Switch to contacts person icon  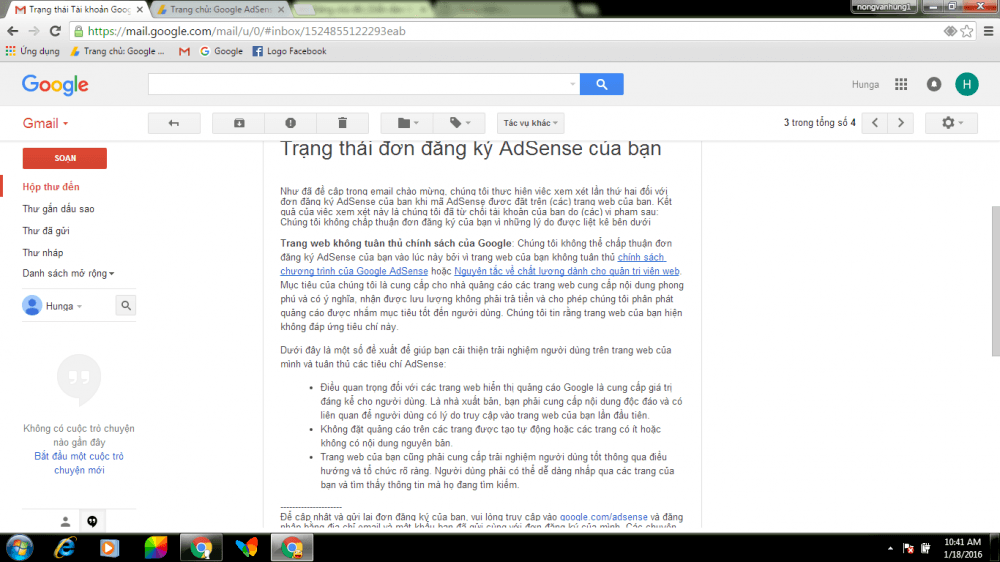(65, 522)
